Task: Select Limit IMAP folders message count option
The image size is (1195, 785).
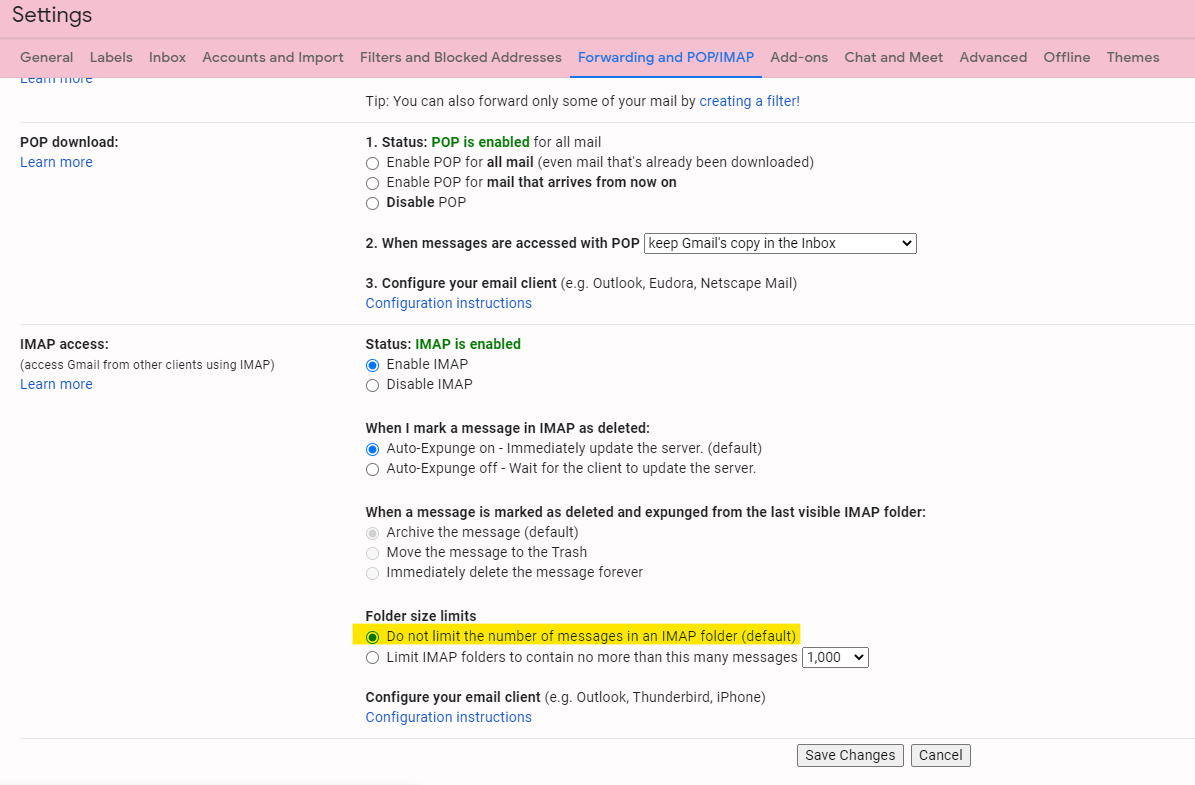Action: coord(372,658)
